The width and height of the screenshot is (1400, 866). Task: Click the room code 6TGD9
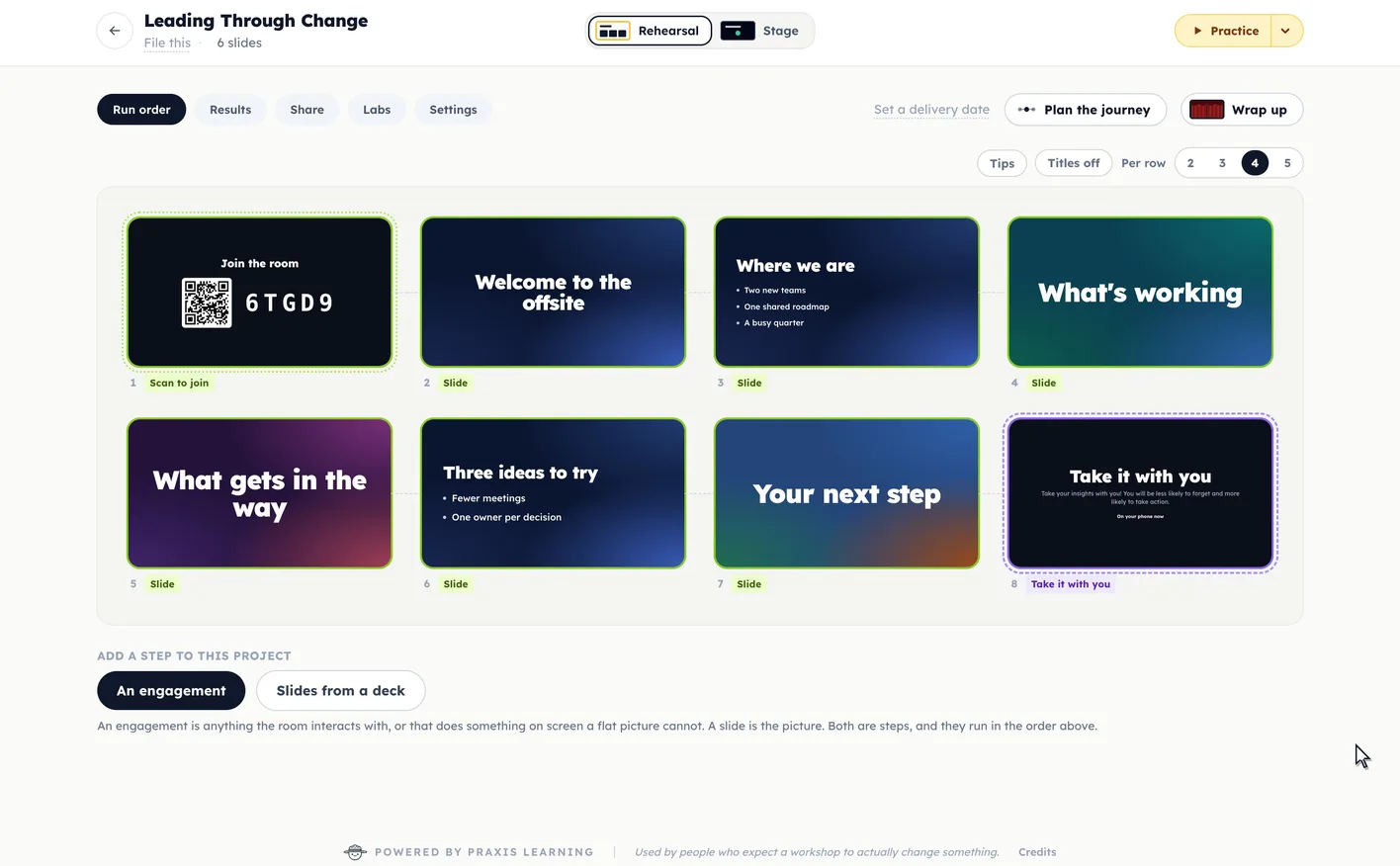(289, 303)
